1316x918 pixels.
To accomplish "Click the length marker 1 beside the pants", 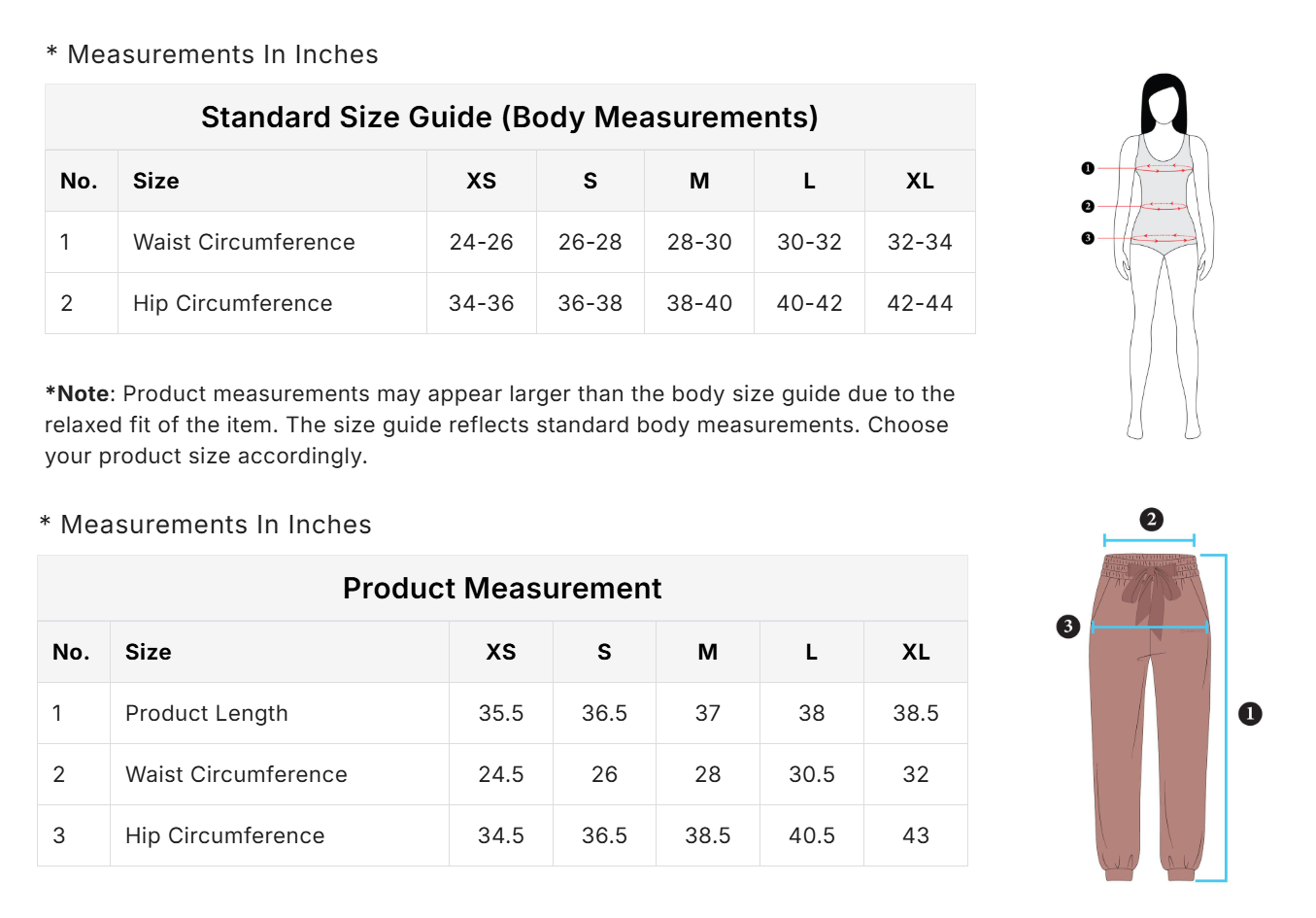I will pyautogui.click(x=1250, y=714).
